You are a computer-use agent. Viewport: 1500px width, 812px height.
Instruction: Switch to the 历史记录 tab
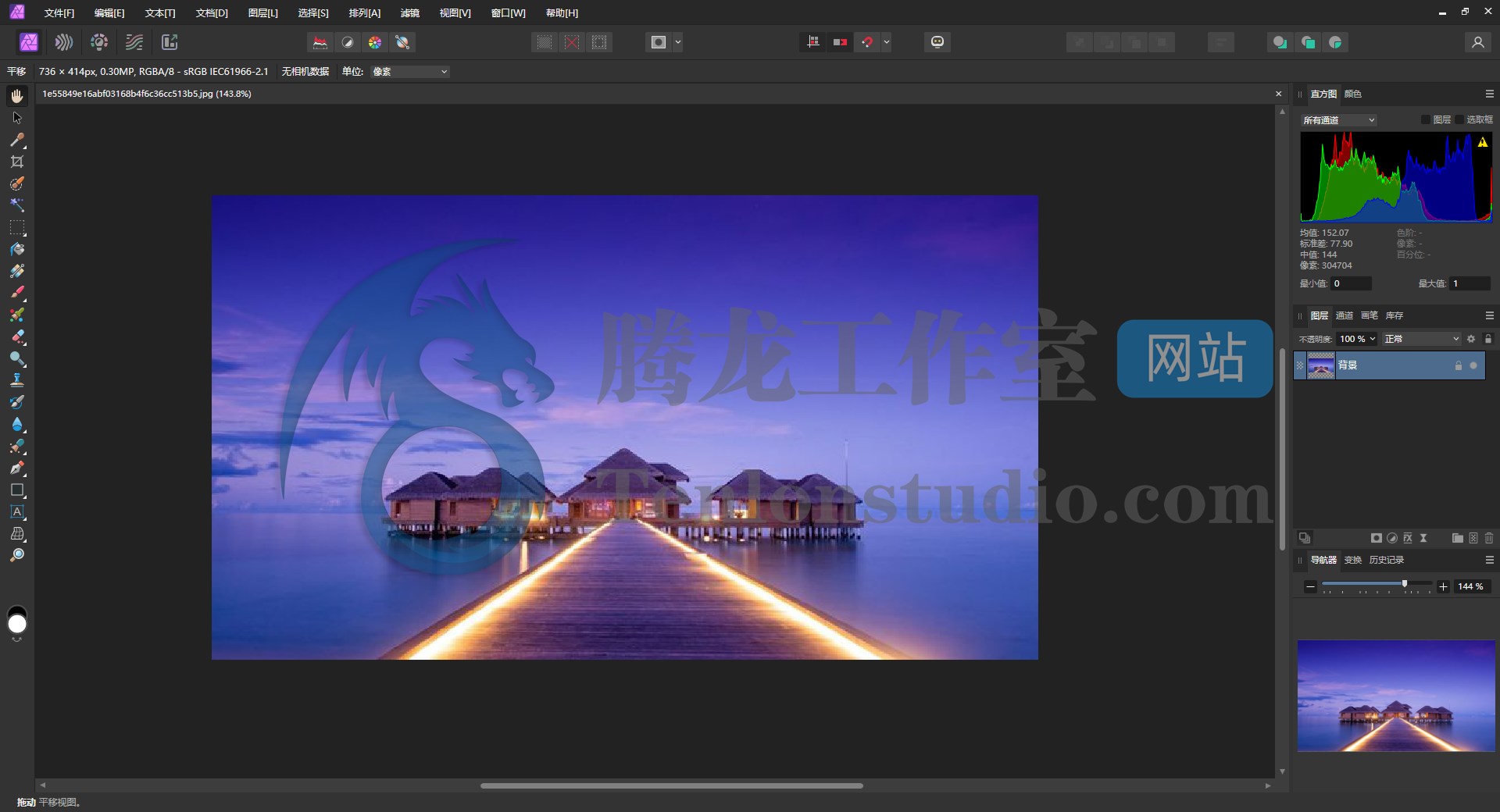(x=1386, y=560)
